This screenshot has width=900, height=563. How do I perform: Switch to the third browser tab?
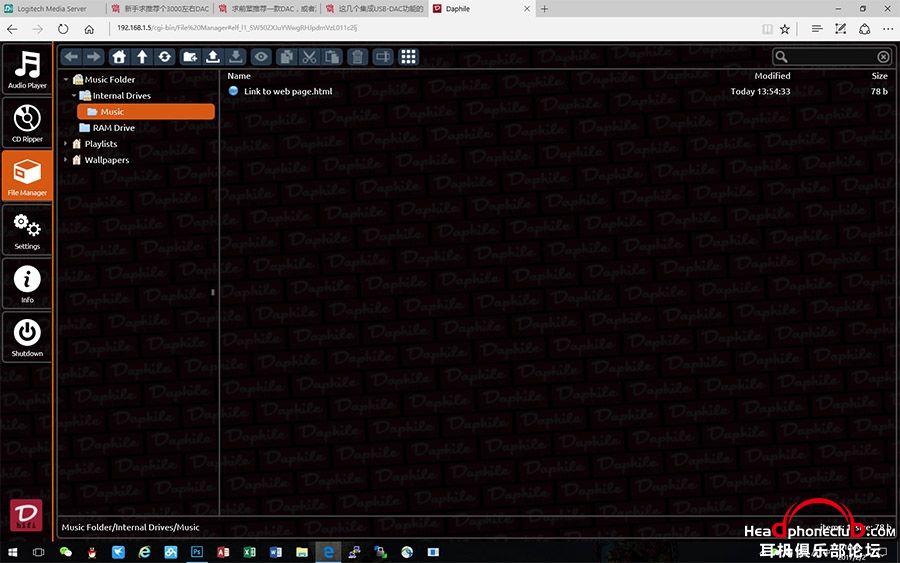click(267, 9)
